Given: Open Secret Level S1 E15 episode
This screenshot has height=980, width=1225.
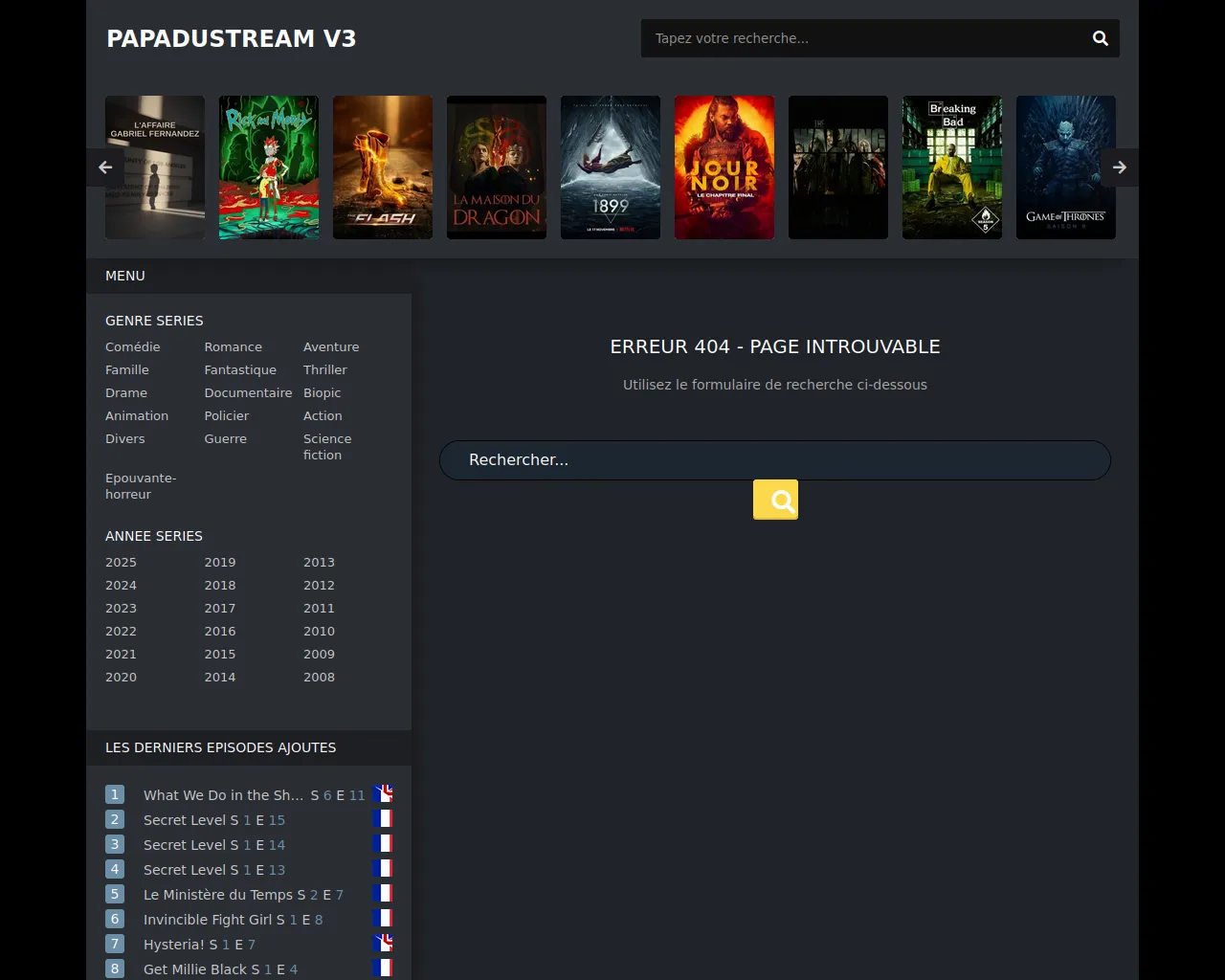Looking at the screenshot, I should (214, 820).
